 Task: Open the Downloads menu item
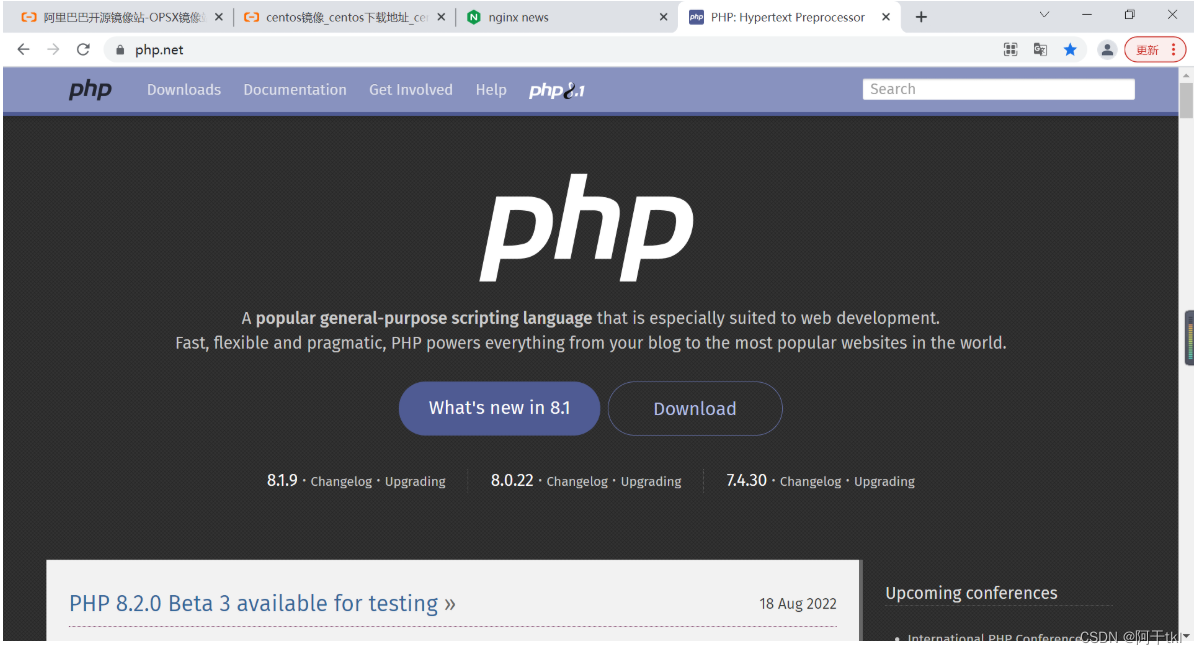(x=184, y=90)
